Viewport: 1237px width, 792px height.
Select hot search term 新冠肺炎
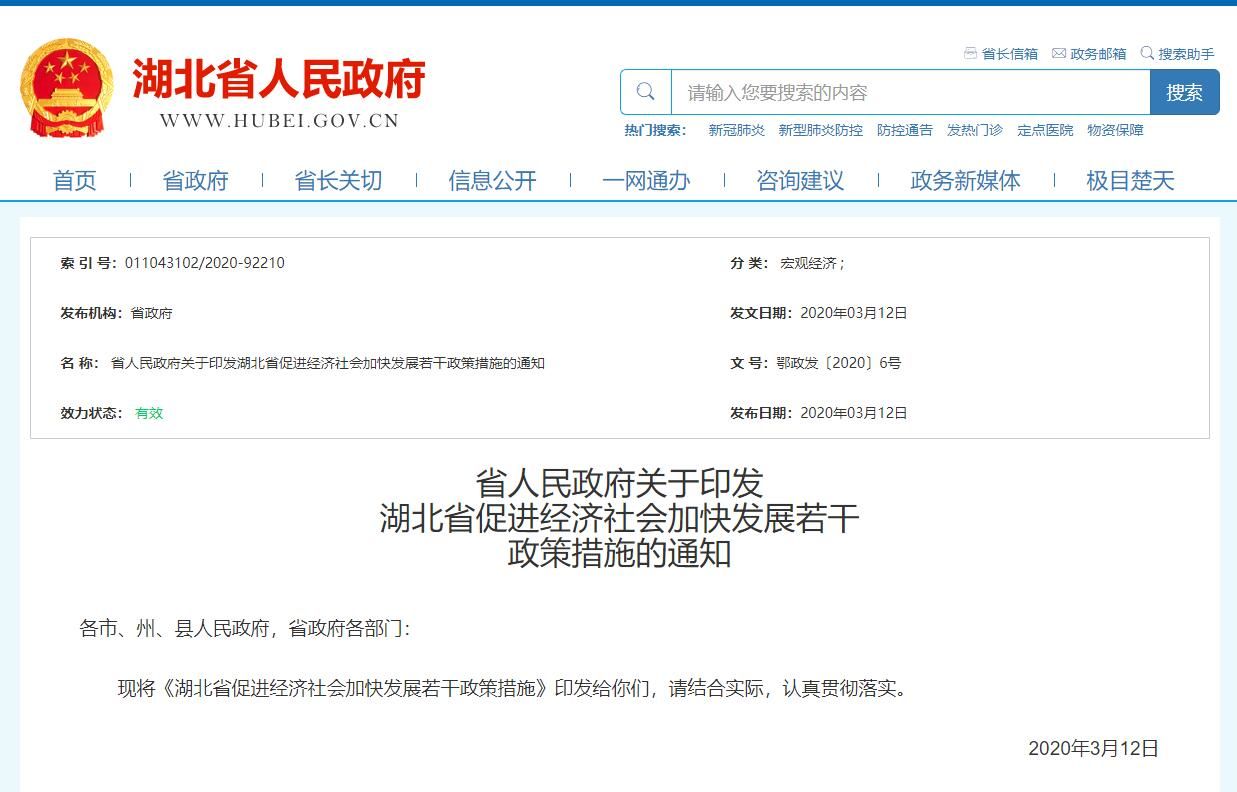click(736, 130)
